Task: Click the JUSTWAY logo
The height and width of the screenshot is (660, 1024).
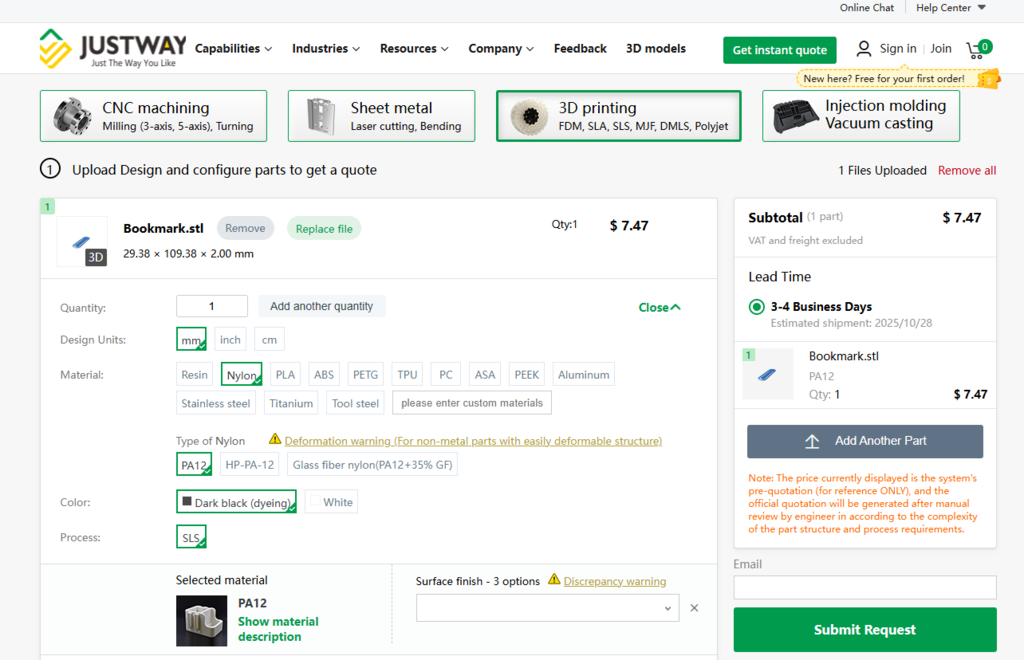Action: click(113, 48)
